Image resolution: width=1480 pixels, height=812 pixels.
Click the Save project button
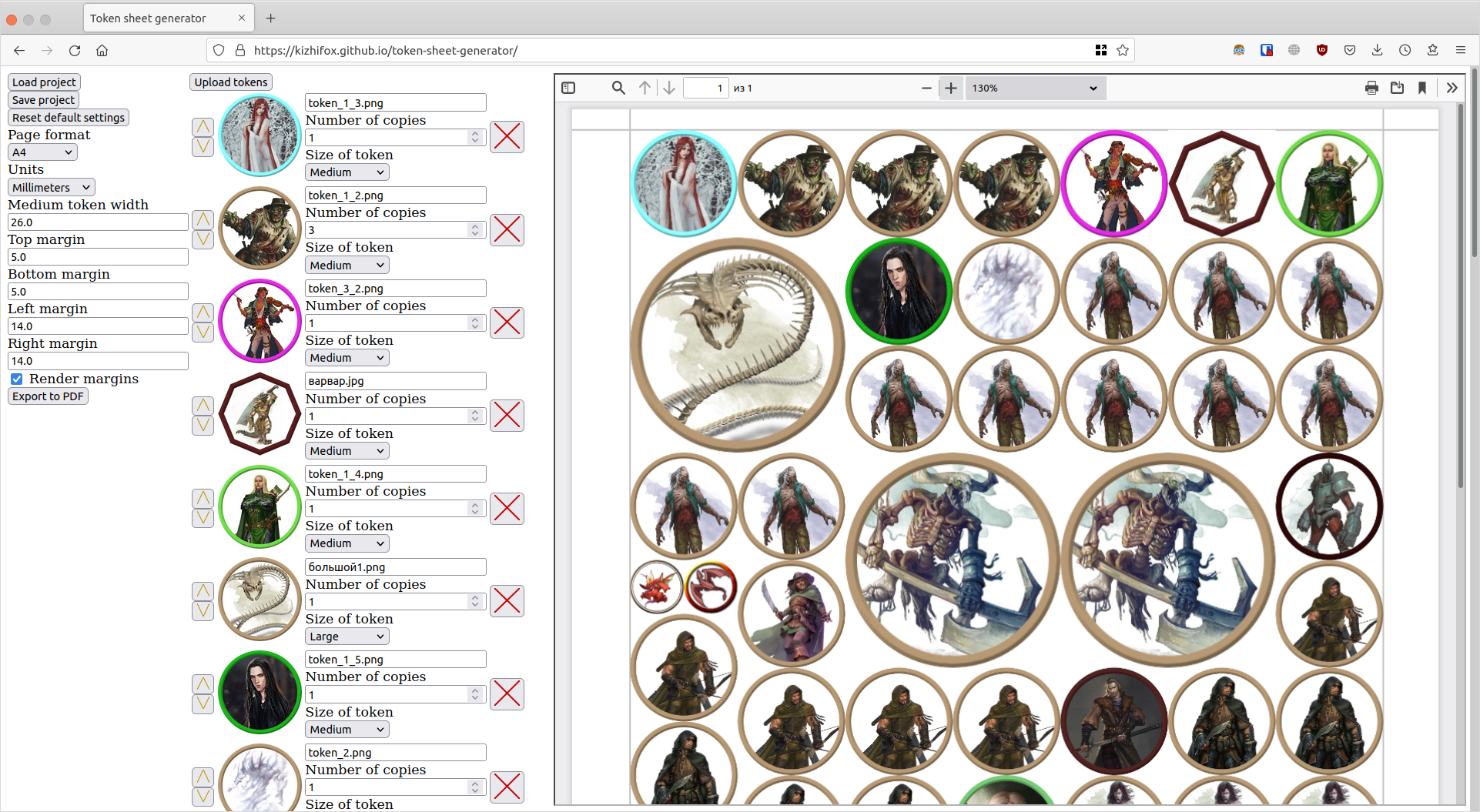point(43,100)
